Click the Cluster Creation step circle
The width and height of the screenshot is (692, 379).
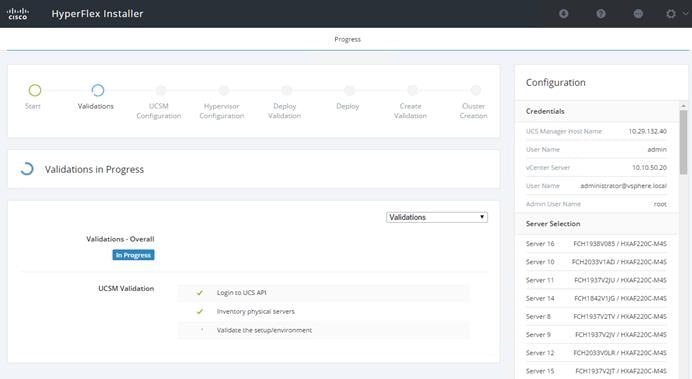coord(475,90)
